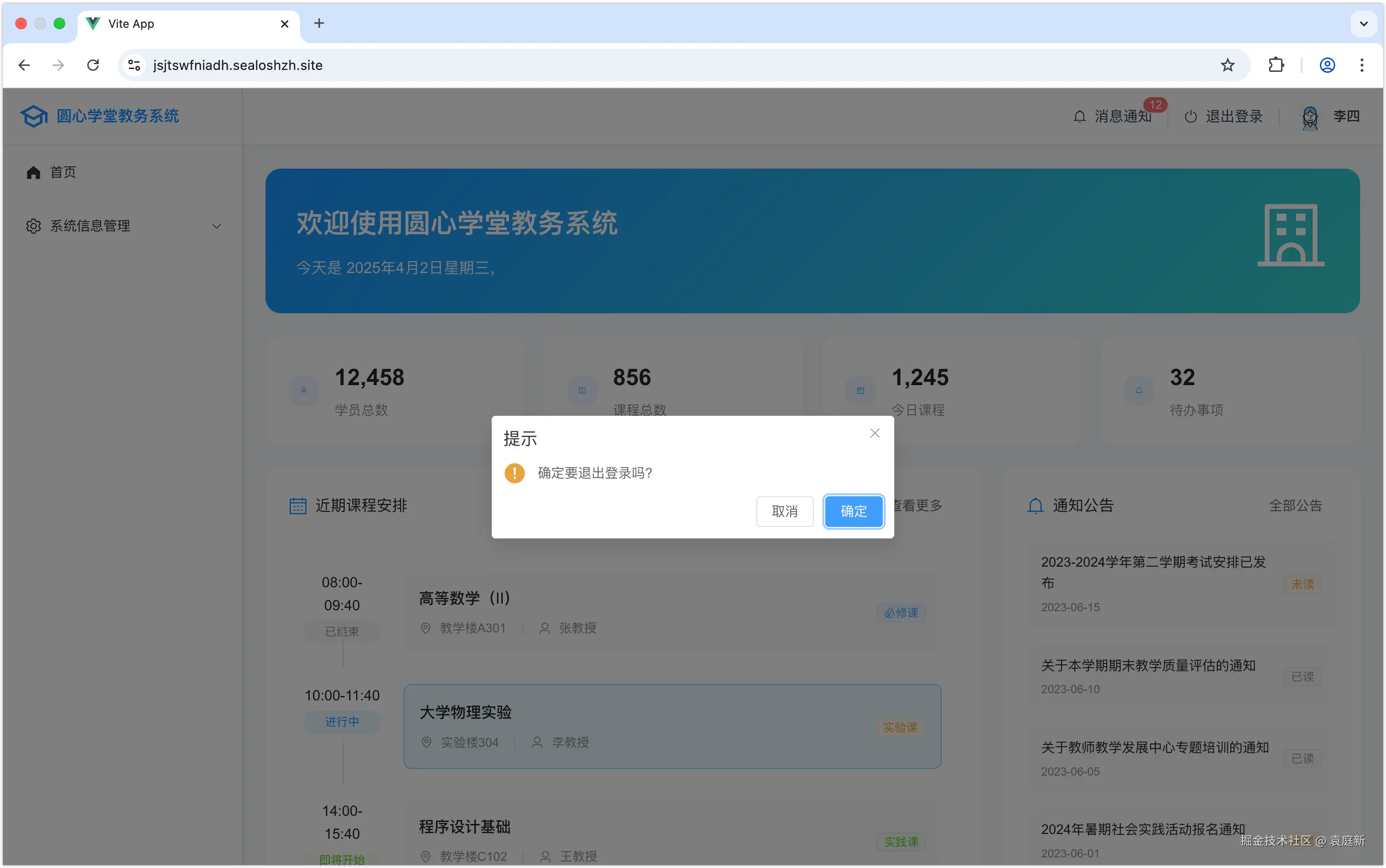Bookmark this page with star icon
This screenshot has width=1386, height=868.
click(1227, 66)
